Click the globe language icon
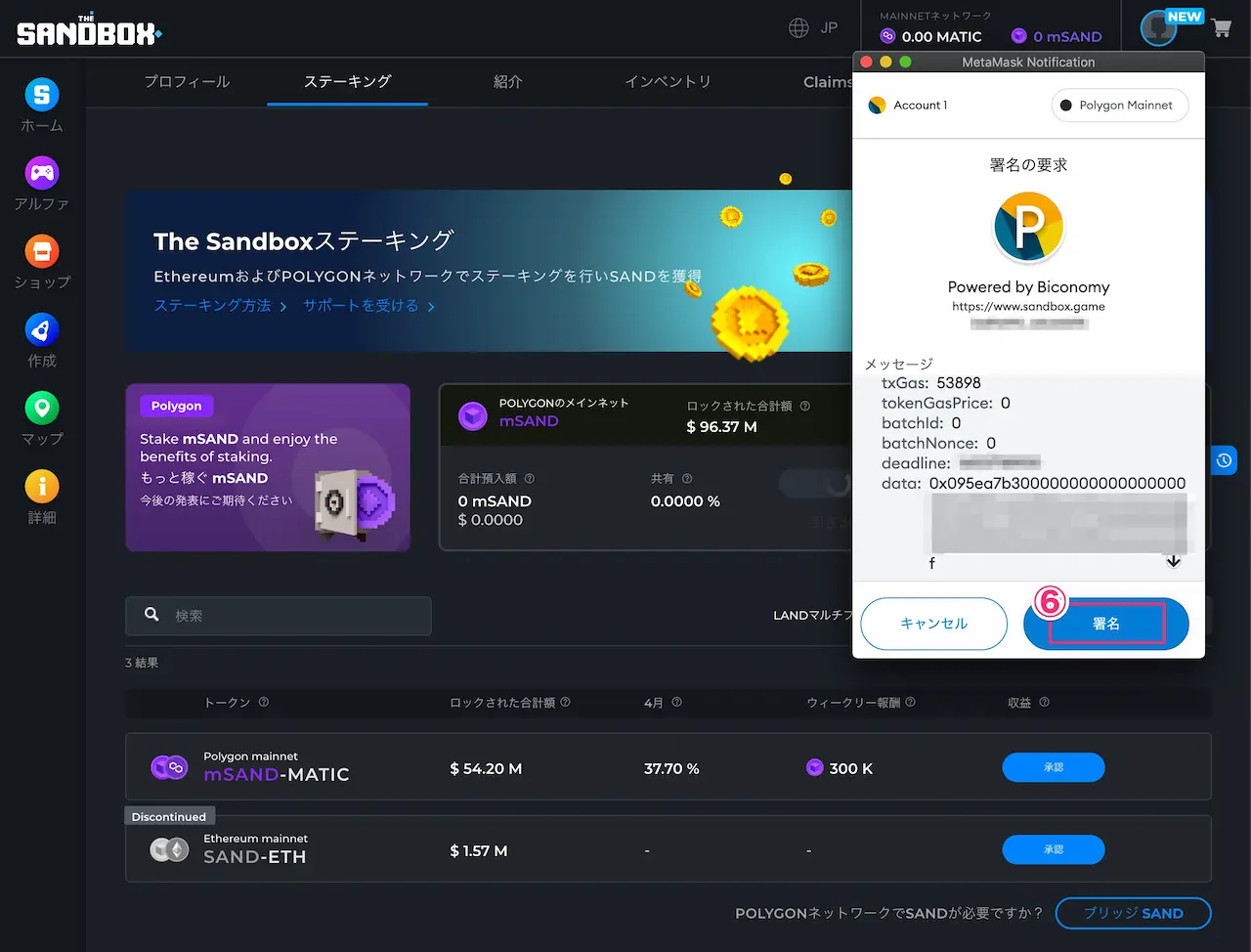 point(799,27)
